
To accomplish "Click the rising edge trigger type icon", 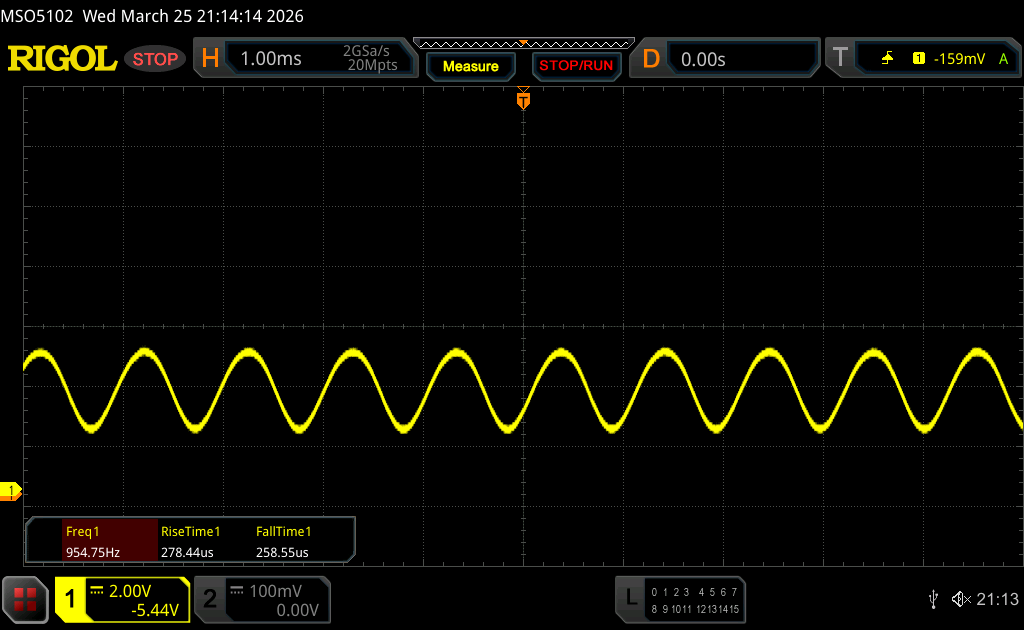I will coord(887,59).
